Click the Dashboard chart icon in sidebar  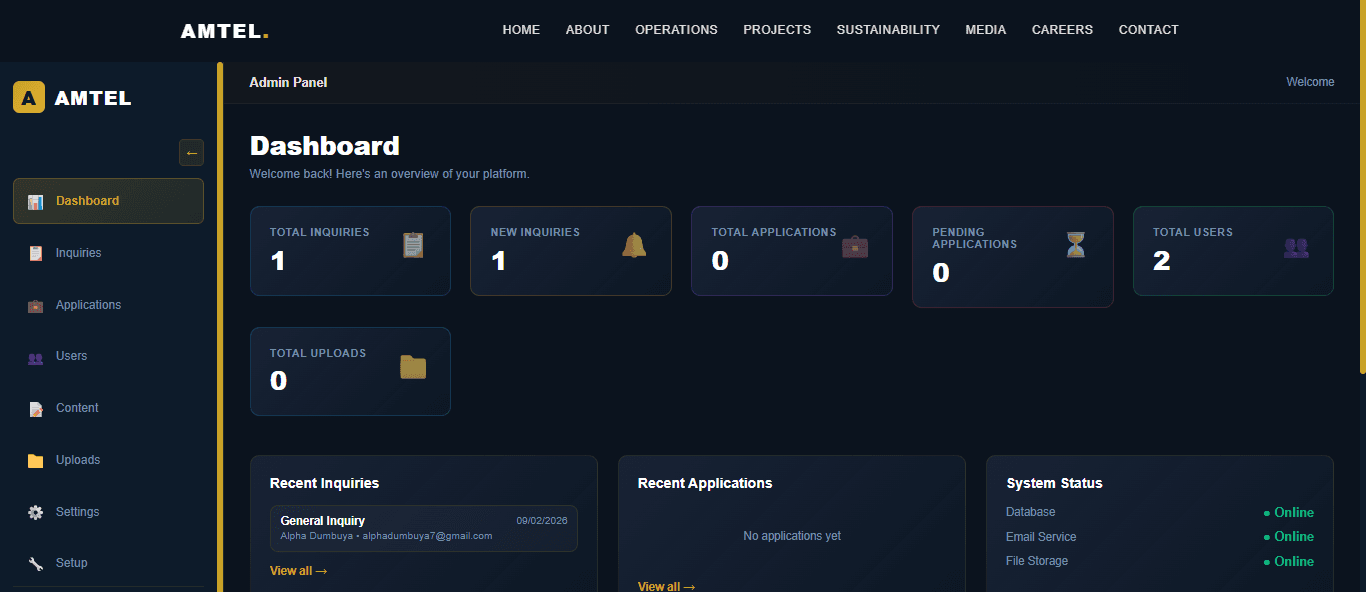tap(36, 201)
